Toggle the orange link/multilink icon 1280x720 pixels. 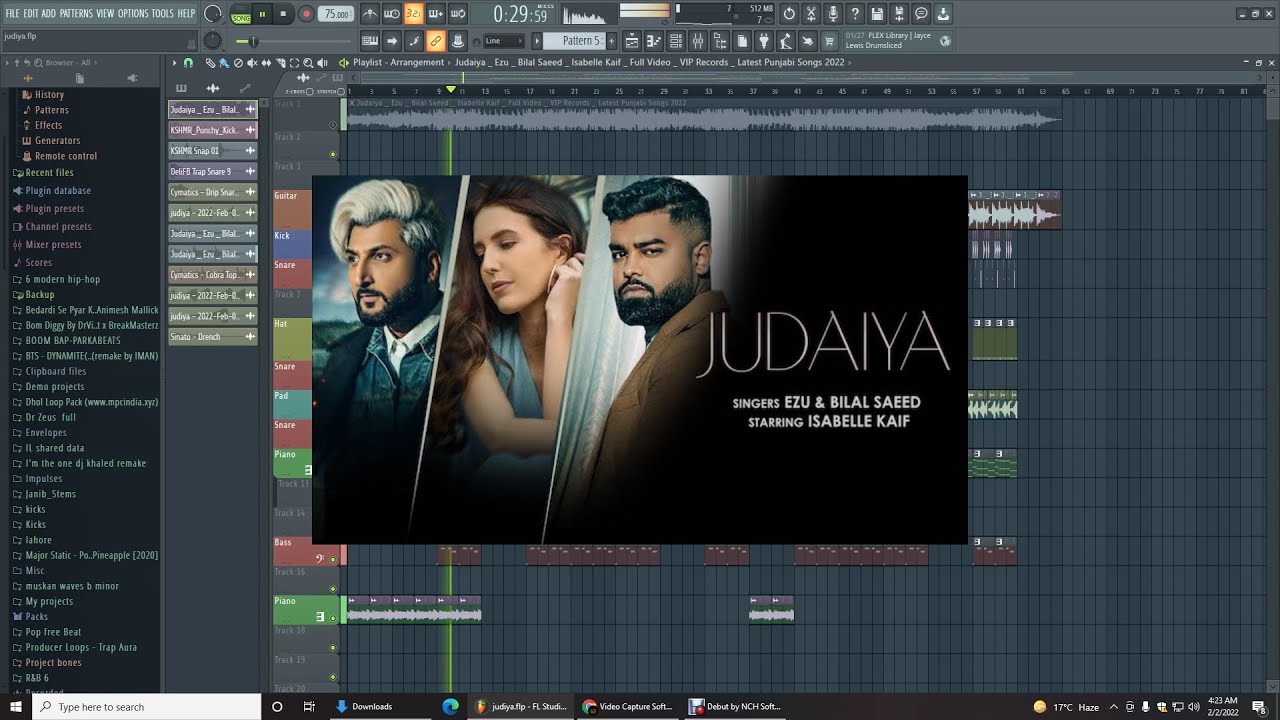point(435,41)
